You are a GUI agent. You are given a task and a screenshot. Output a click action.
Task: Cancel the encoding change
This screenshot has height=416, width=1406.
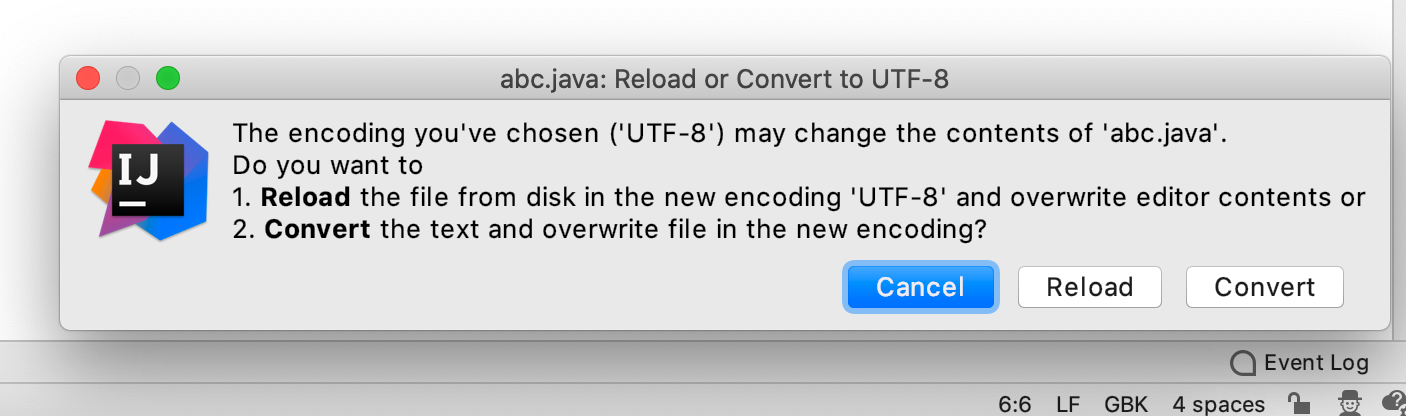[x=920, y=287]
